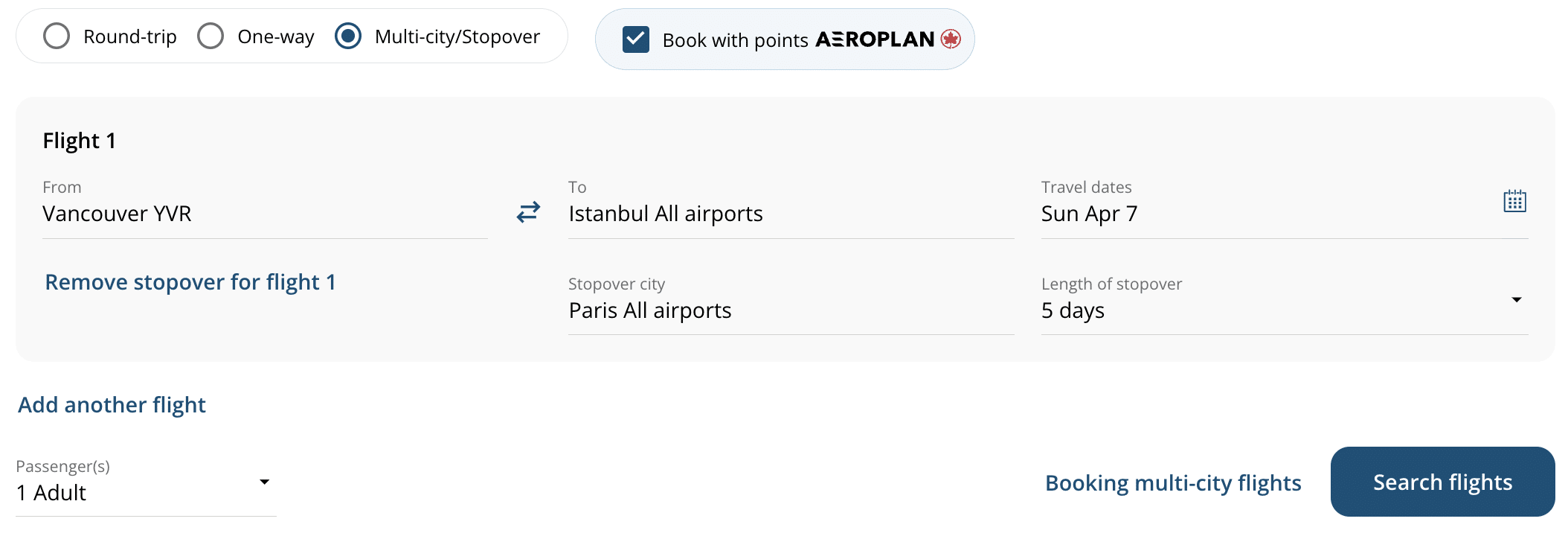Image resolution: width=1568 pixels, height=539 pixels.
Task: Uncheck the Book with points checkbox
Action: pyautogui.click(x=636, y=39)
